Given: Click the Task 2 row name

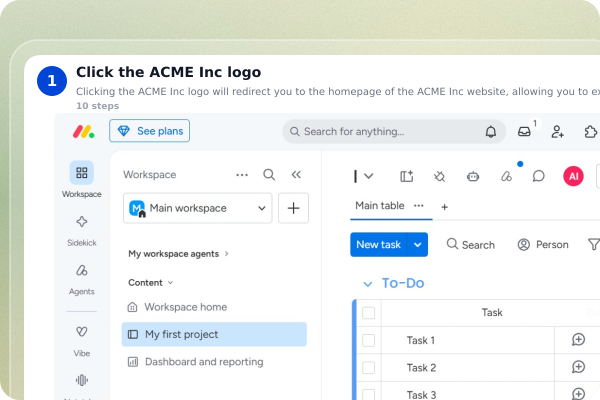Looking at the screenshot, I should point(421,368).
